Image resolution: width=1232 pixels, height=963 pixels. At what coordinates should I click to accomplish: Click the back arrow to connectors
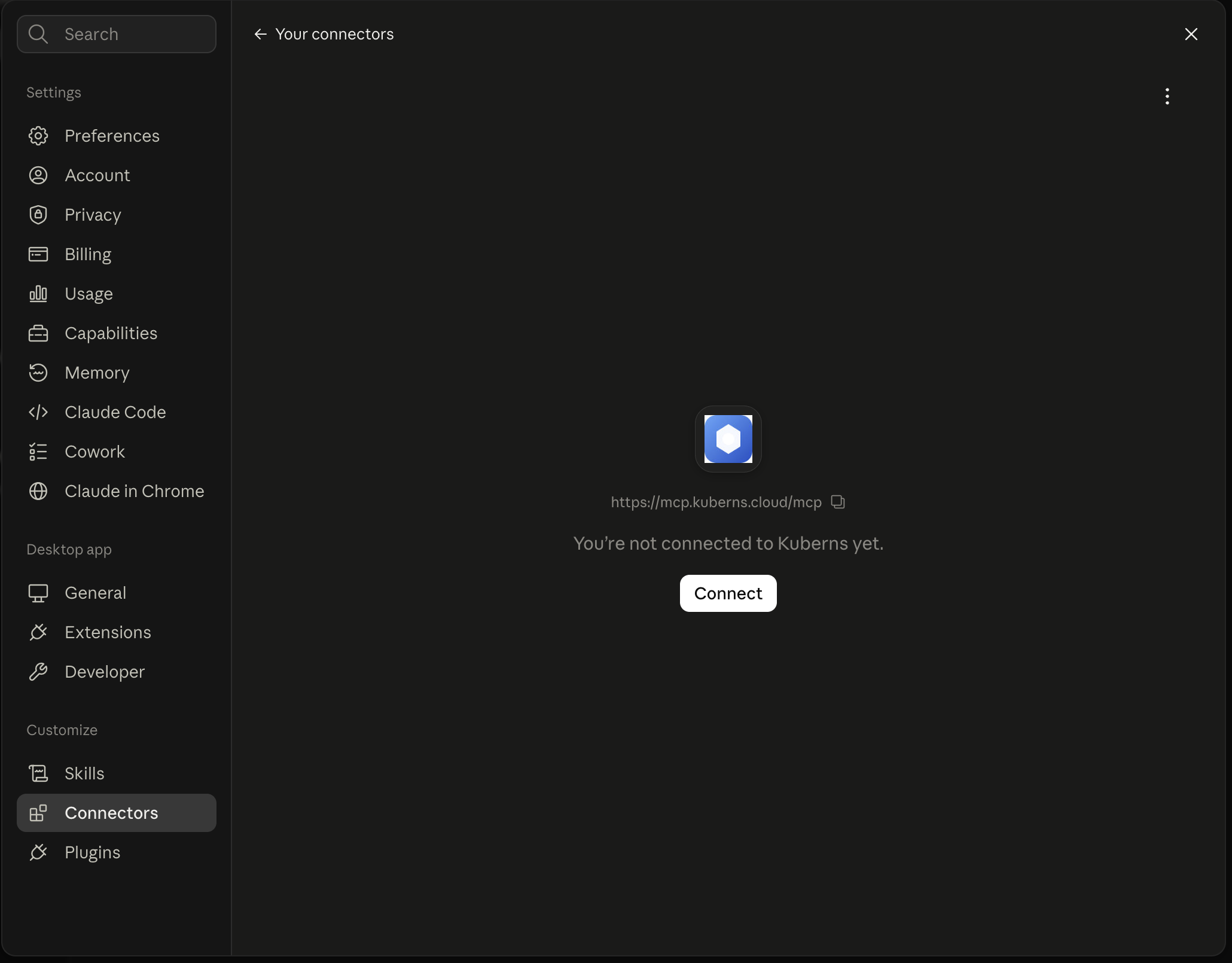(260, 34)
